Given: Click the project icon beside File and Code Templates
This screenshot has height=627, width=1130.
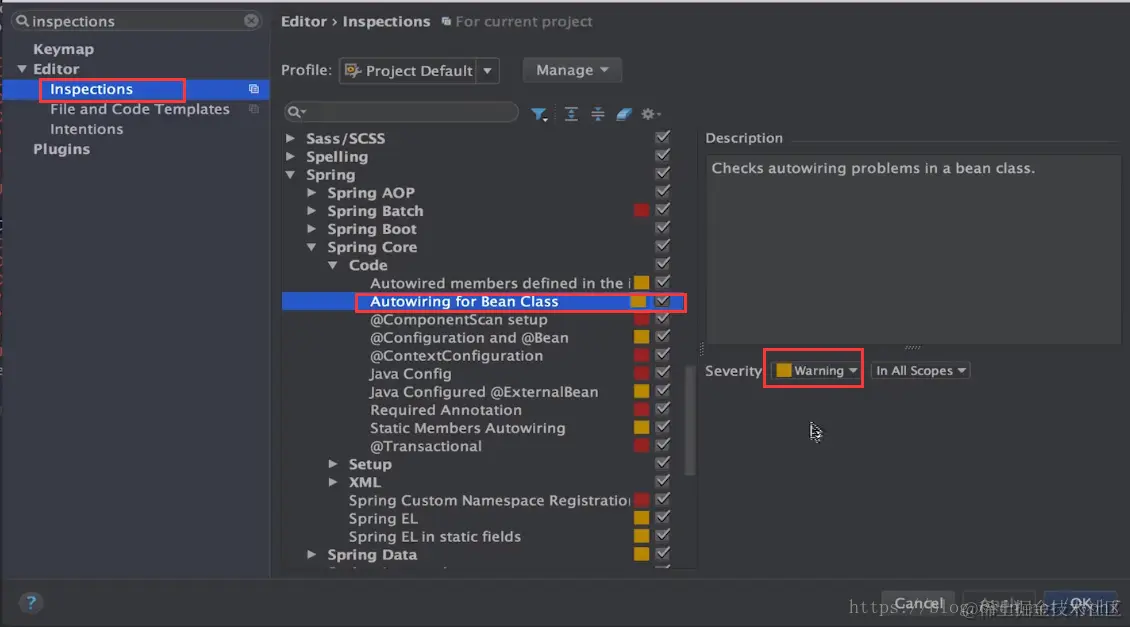Looking at the screenshot, I should tap(254, 109).
